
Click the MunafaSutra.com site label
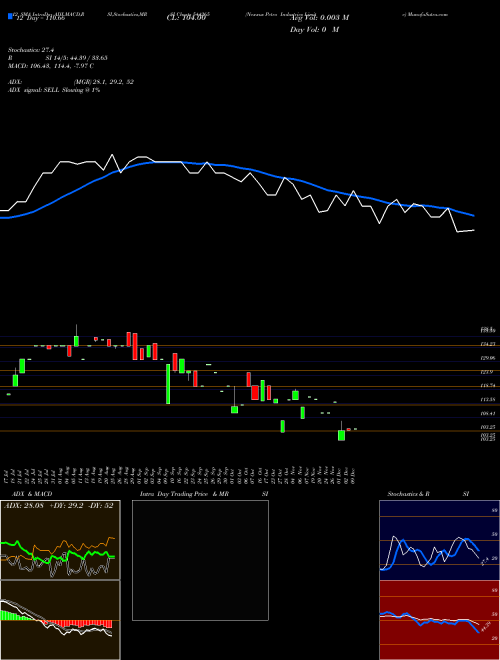point(425,14)
